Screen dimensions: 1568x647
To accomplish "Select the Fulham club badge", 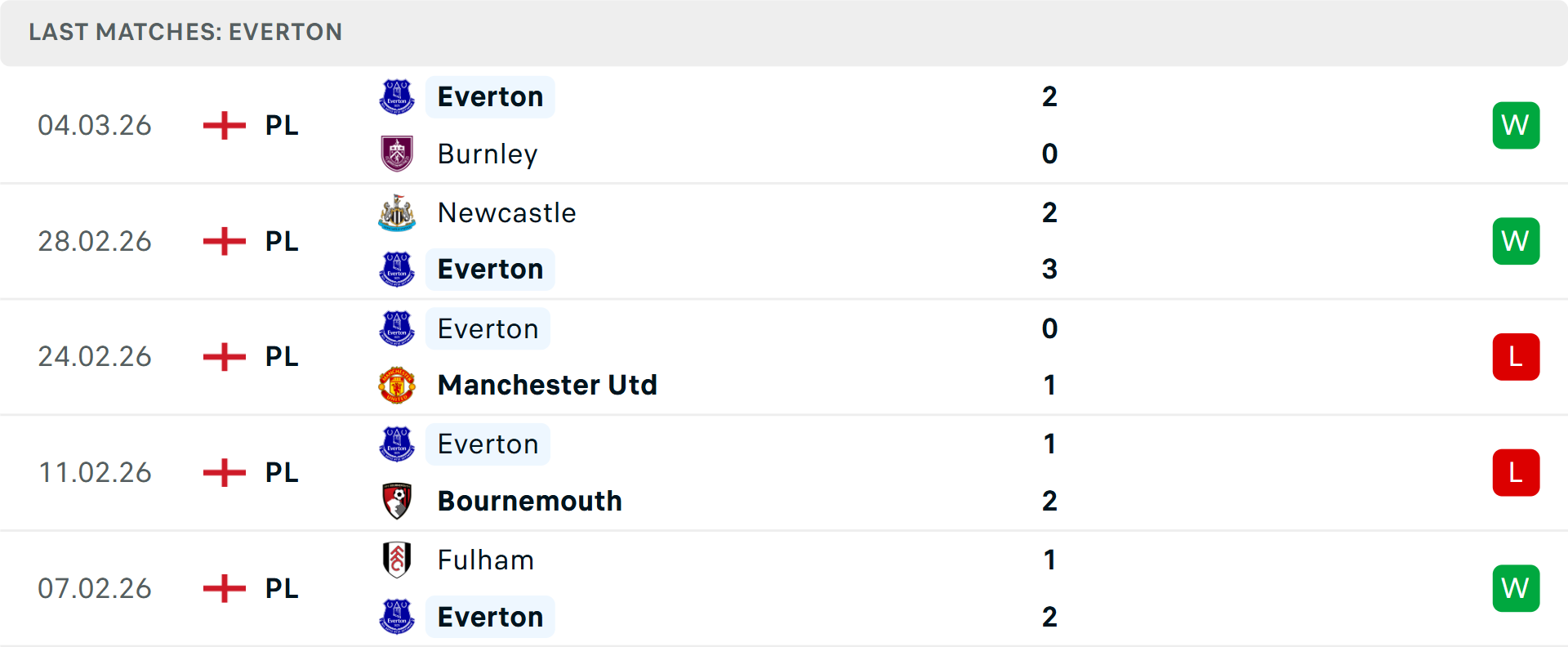I will point(397,560).
